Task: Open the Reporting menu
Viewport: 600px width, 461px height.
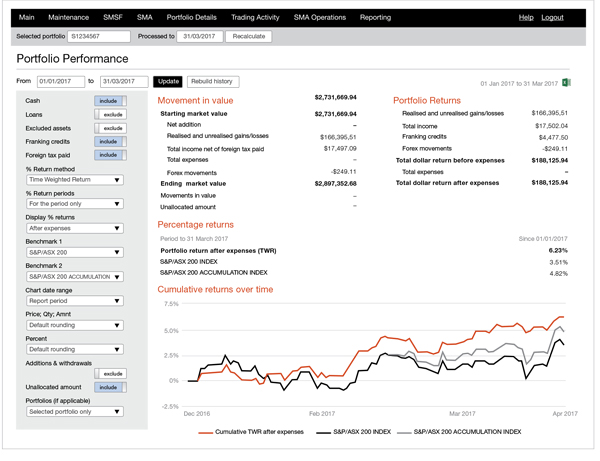Action: (x=375, y=18)
